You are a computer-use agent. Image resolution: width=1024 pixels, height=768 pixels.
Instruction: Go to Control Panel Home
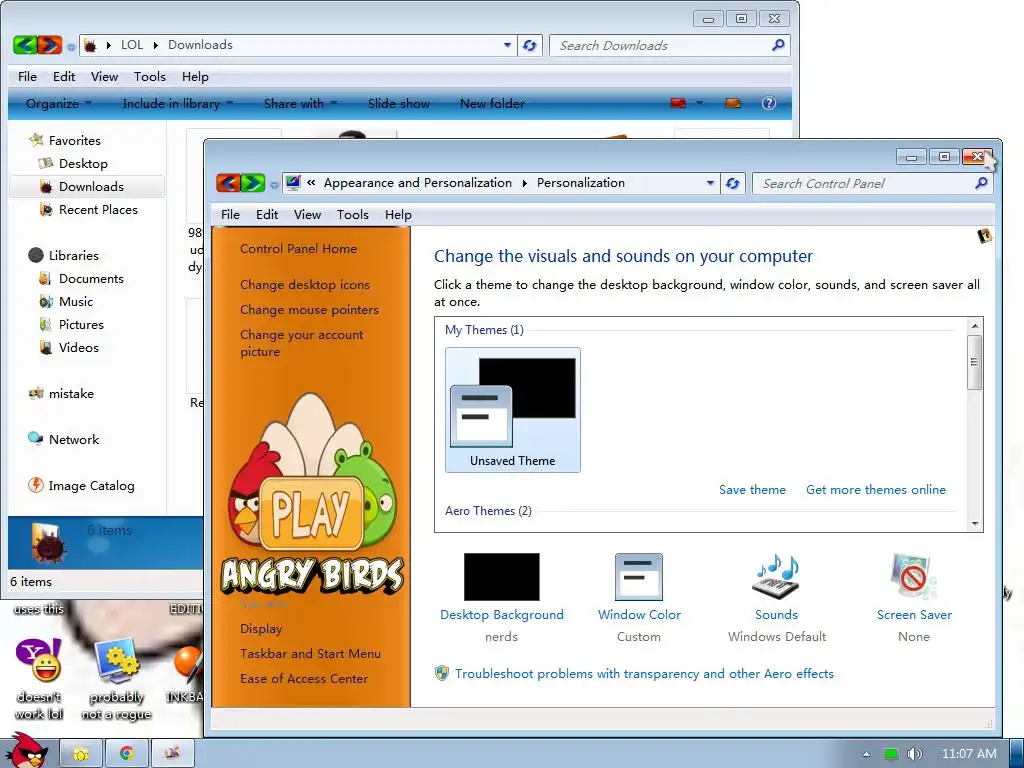[298, 248]
